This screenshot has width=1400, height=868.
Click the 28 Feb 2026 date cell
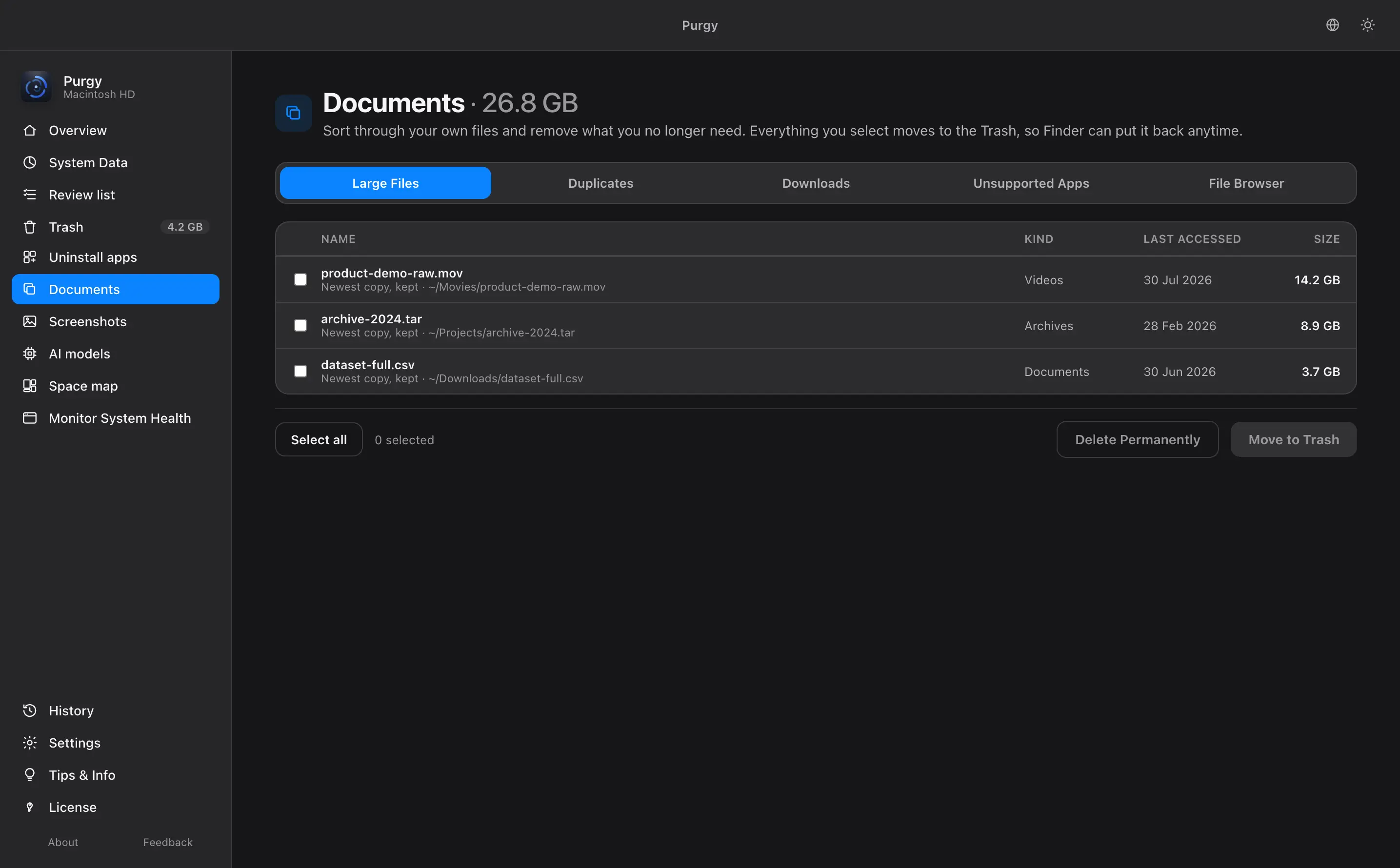point(1180,326)
